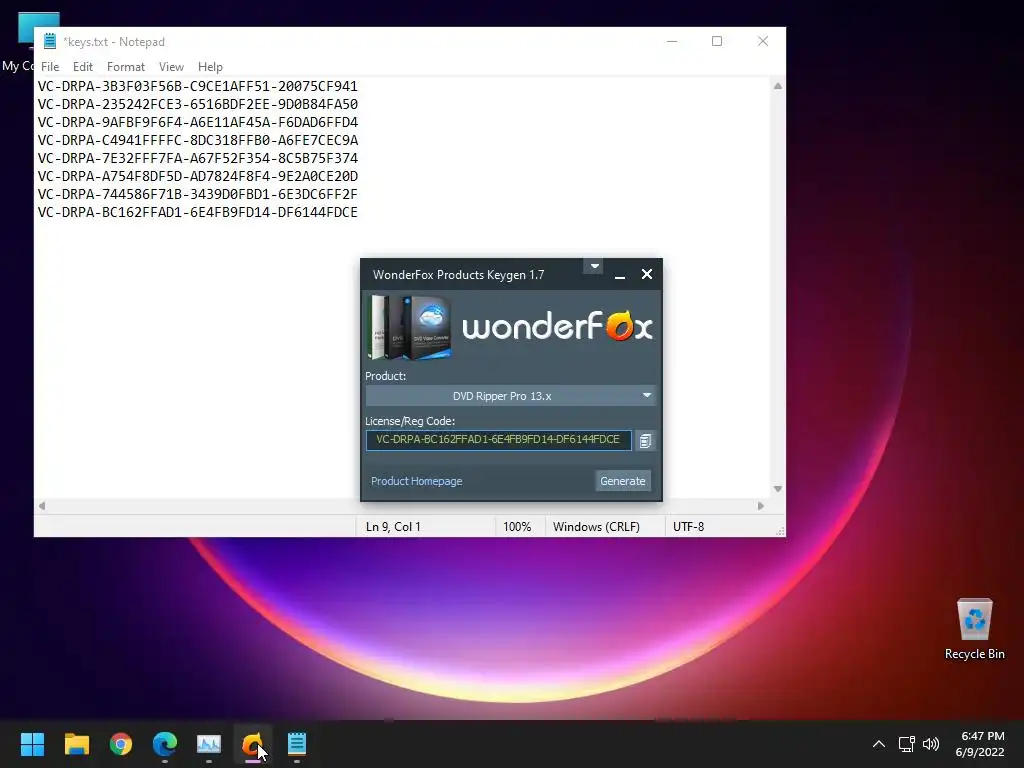1024x768 pixels.
Task: Maximize the Notepad window
Action: [x=716, y=41]
